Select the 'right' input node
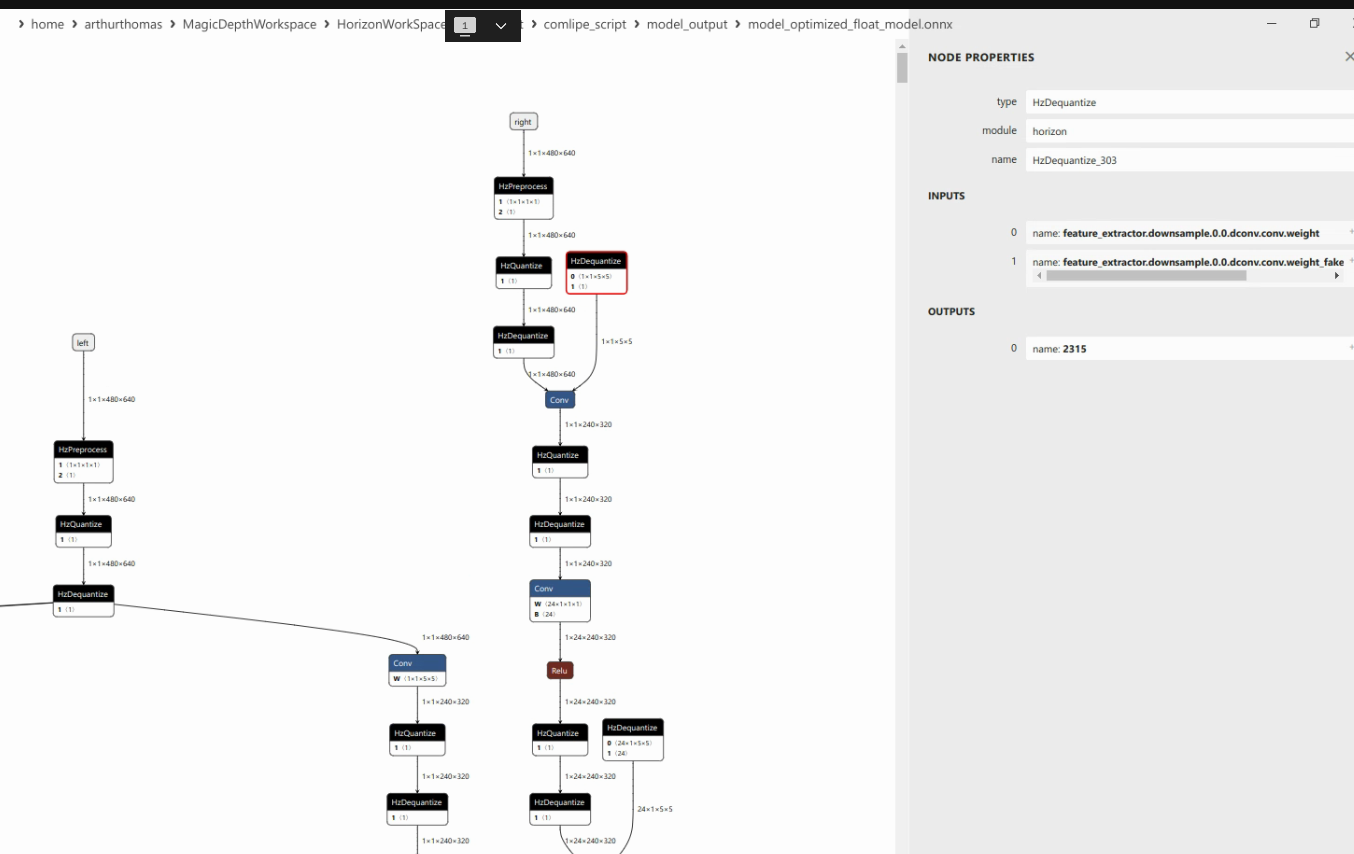Screen dimensions: 1354x854 tap(523, 122)
